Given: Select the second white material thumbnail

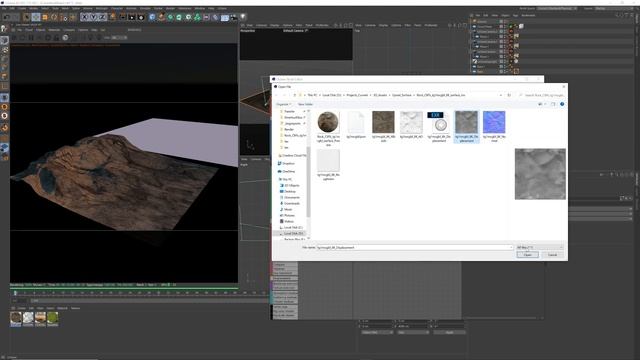Looking at the screenshot, I should coord(28,318).
